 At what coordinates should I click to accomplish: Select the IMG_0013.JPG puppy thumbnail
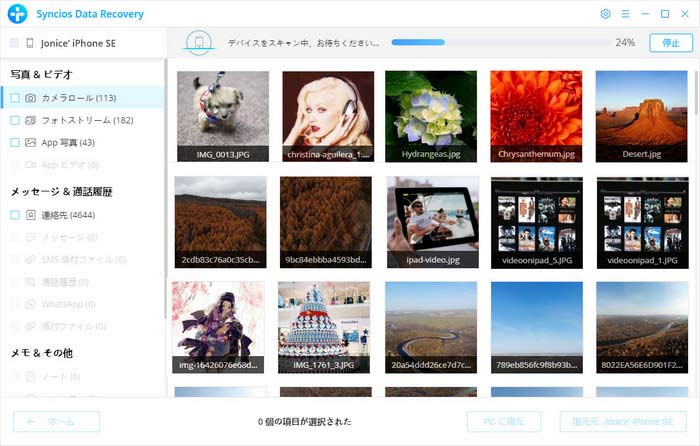pyautogui.click(x=223, y=116)
